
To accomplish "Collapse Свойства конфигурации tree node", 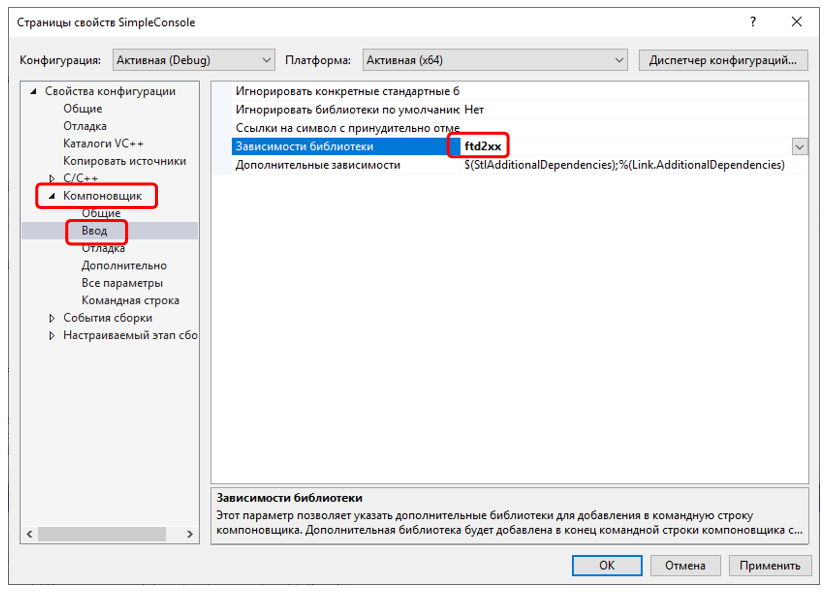I will pos(34,91).
